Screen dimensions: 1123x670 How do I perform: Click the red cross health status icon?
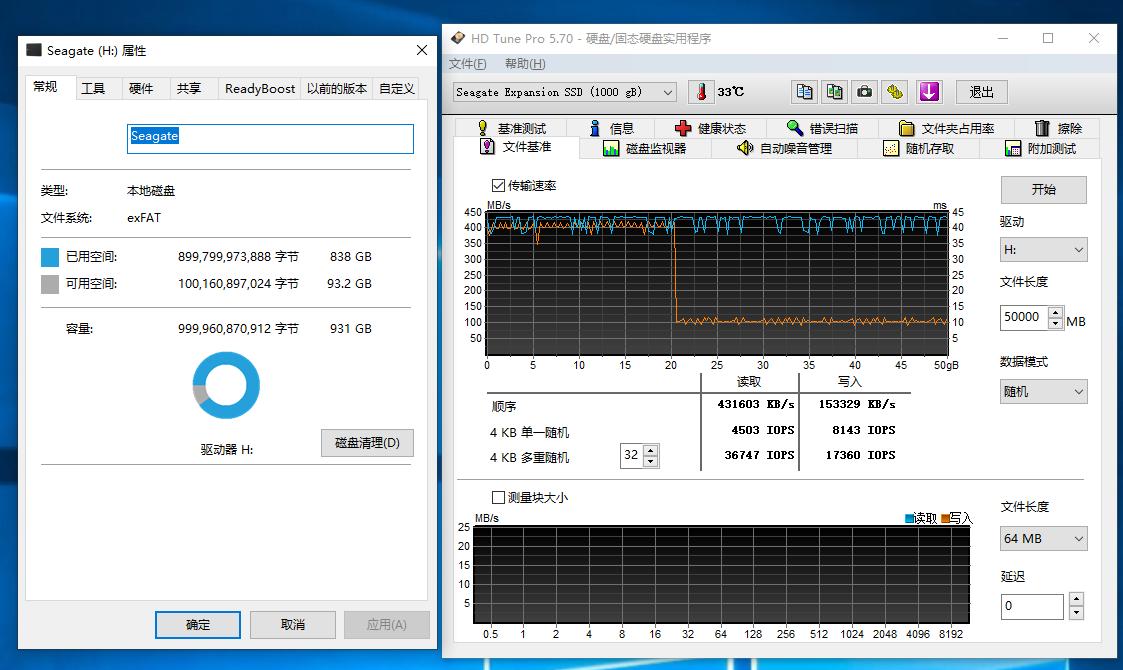682,127
